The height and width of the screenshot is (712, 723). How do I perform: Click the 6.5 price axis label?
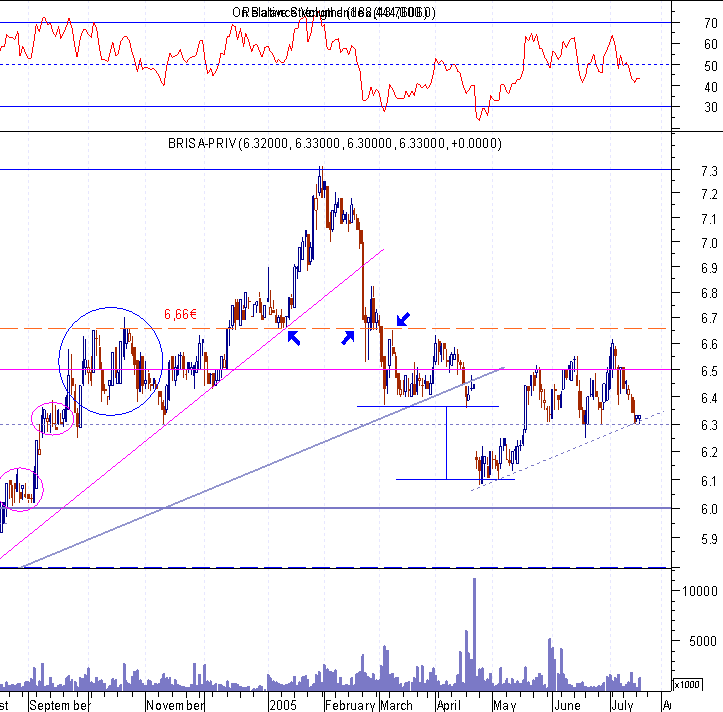tap(710, 371)
